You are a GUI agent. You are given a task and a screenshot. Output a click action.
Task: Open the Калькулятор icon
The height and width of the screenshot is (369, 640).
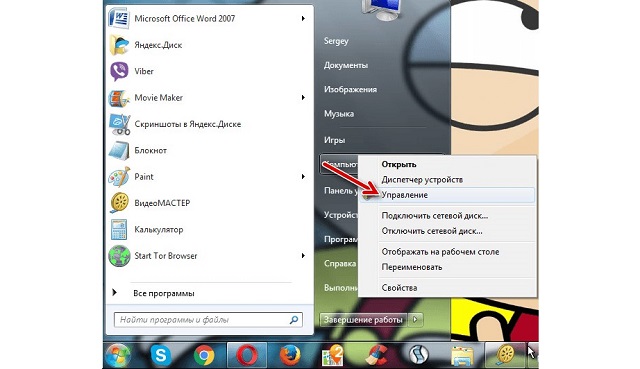pyautogui.click(x=119, y=229)
